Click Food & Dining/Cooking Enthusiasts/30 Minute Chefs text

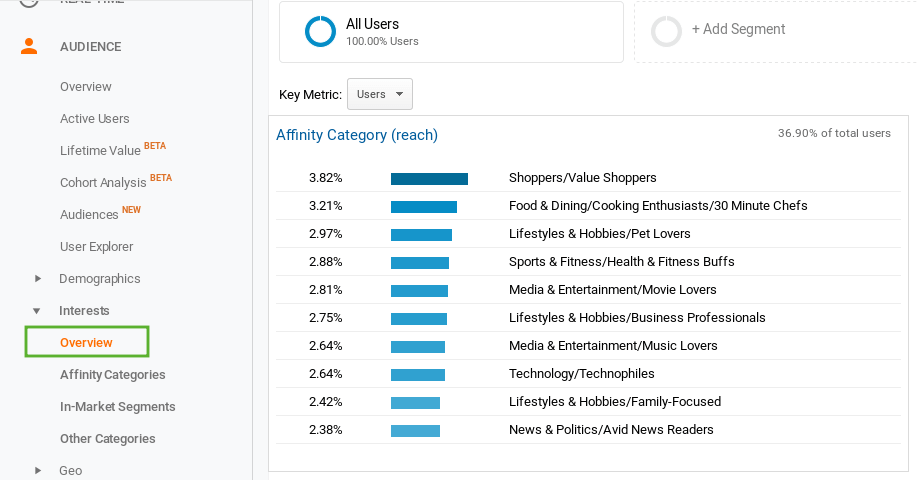pyautogui.click(x=658, y=206)
